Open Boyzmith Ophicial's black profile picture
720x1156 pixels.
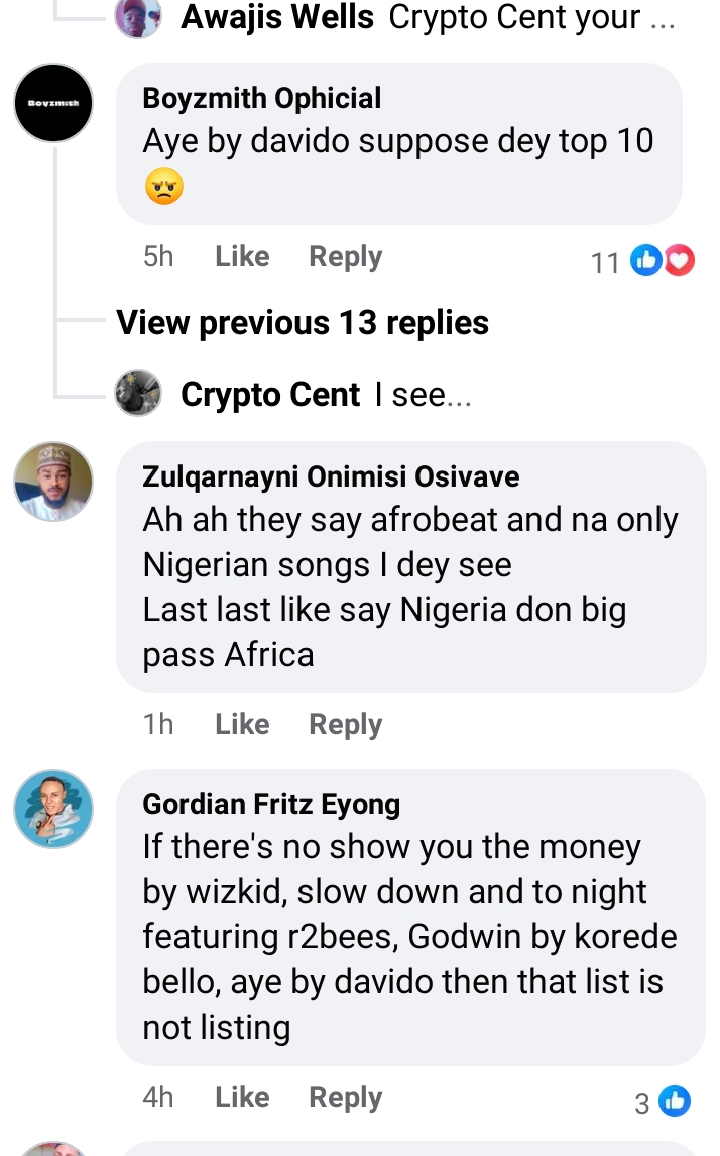tap(53, 103)
